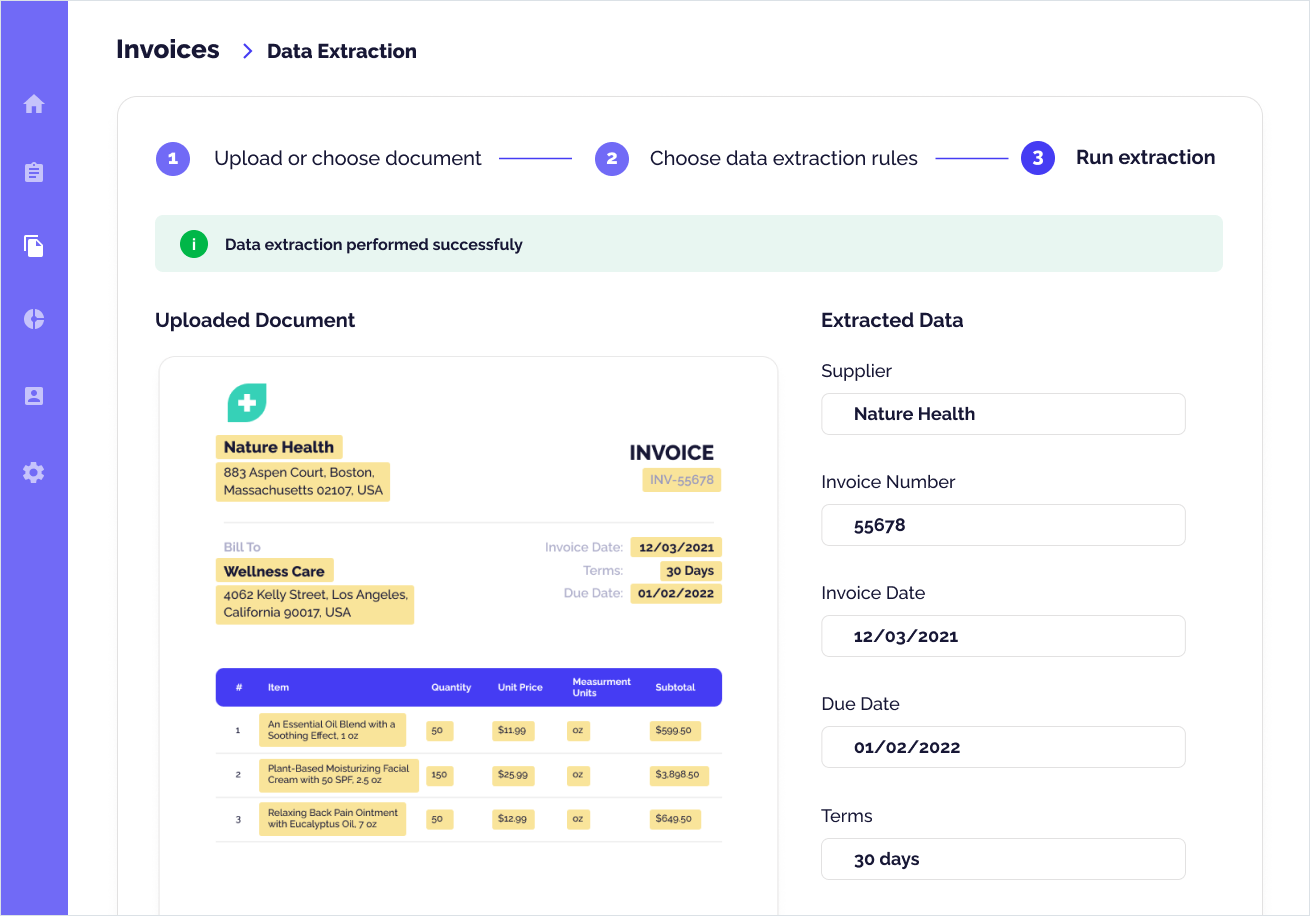Click the Extracted Data heading

[x=892, y=320]
